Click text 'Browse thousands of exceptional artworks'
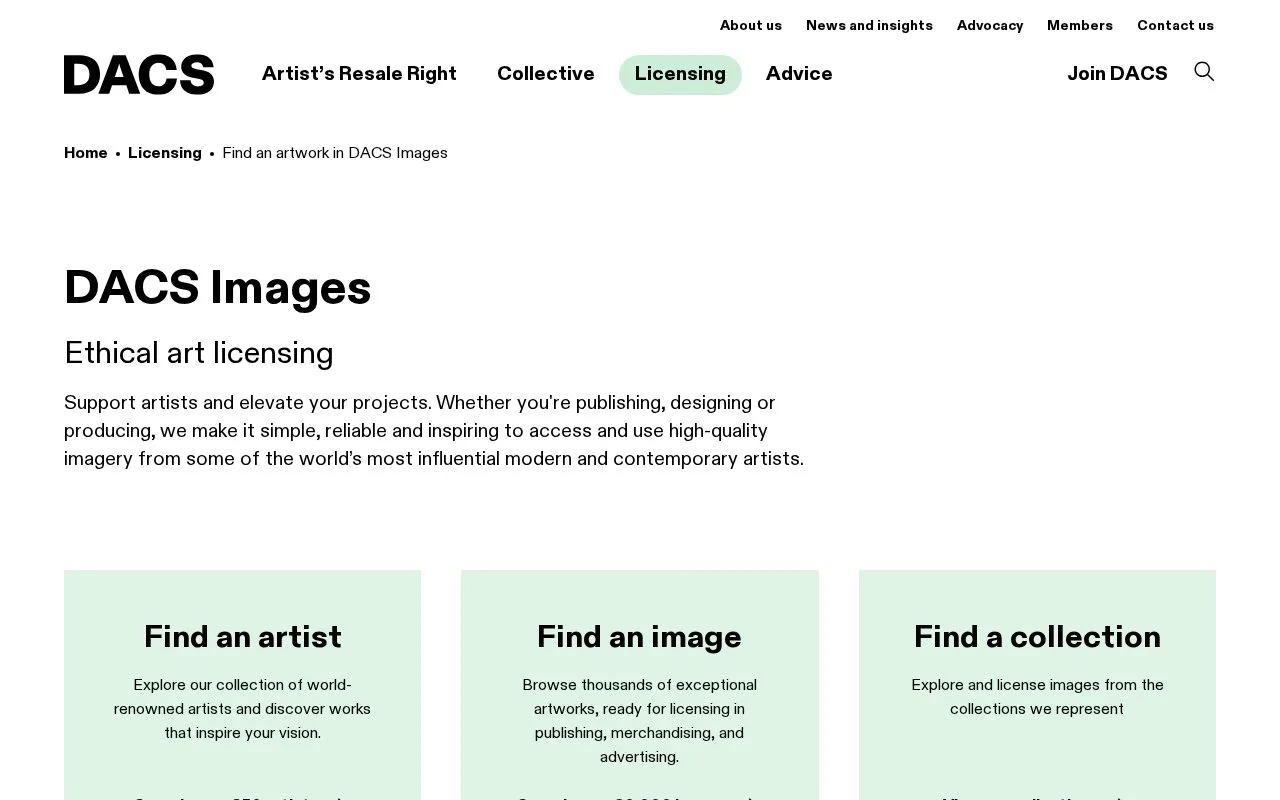1280x800 pixels. tap(640, 721)
